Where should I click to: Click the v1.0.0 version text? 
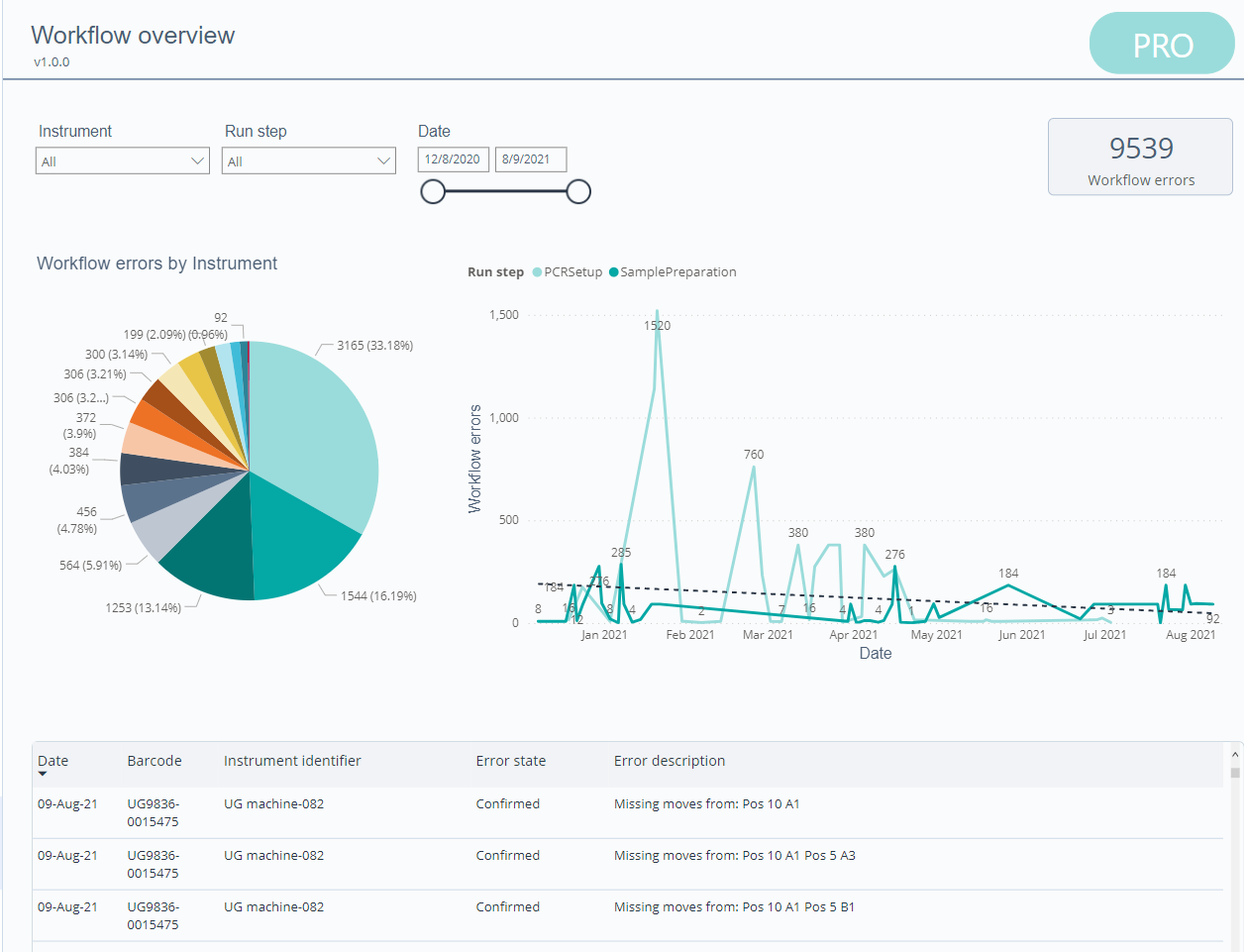point(52,61)
